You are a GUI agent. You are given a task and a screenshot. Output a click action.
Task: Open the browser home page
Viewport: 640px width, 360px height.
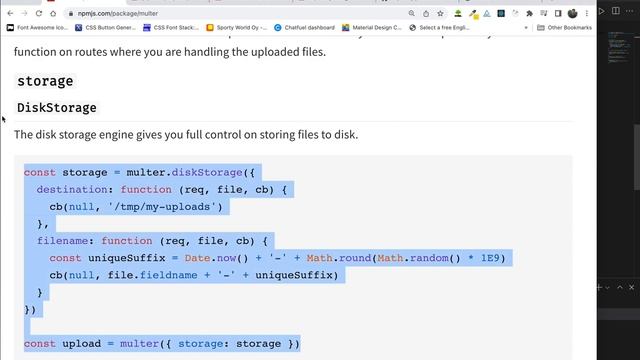tap(53, 13)
